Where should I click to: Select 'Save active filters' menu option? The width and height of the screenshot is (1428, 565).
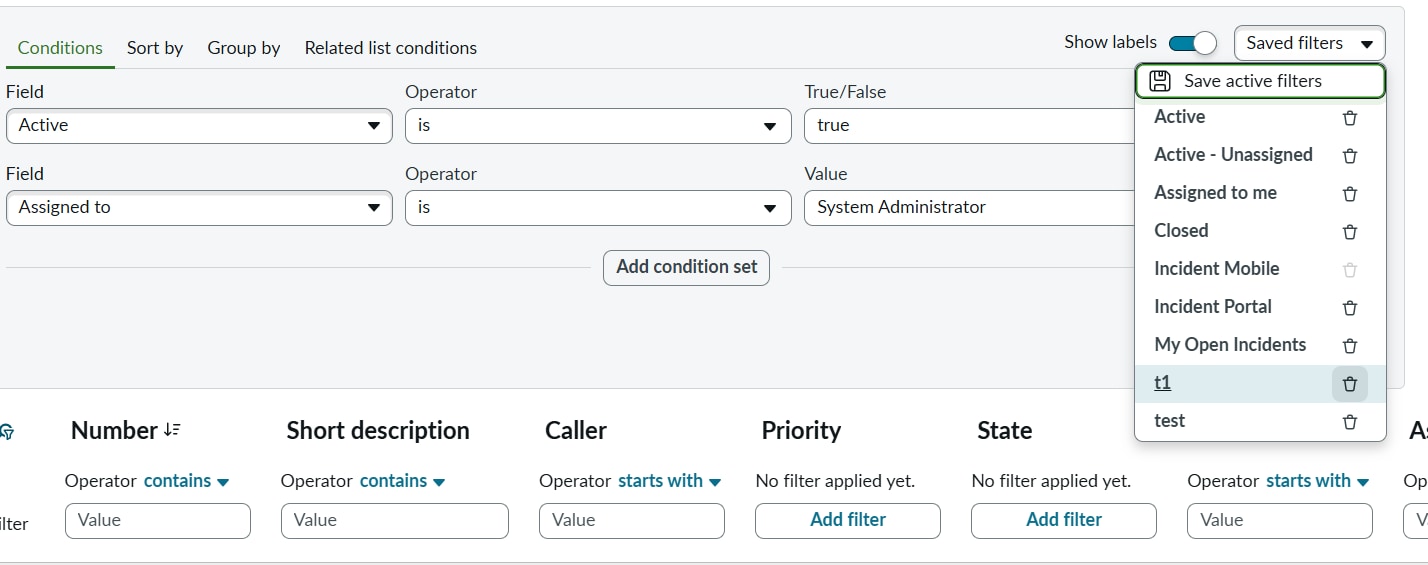pyautogui.click(x=1259, y=81)
